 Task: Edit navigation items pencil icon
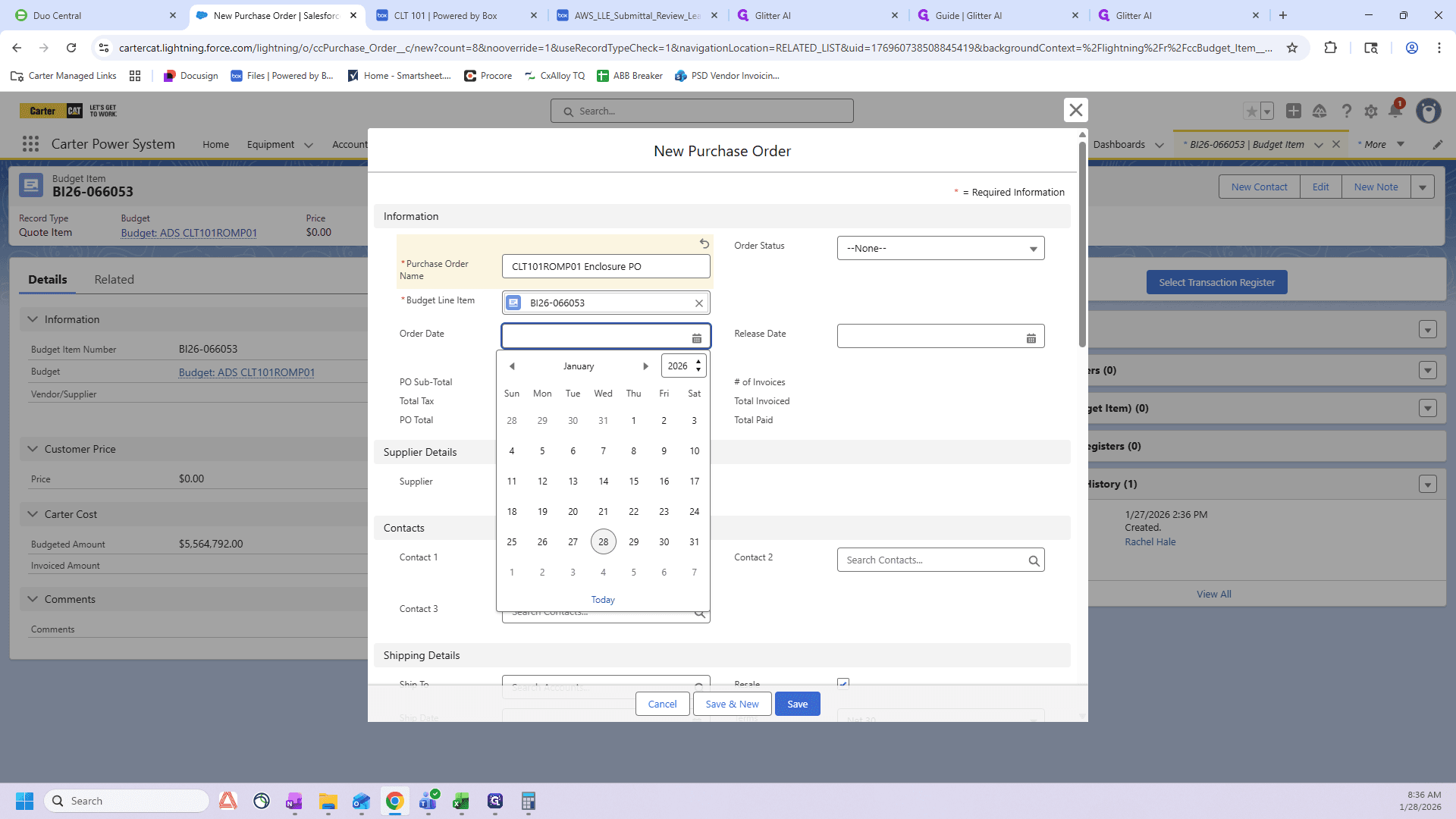pyautogui.click(x=1437, y=145)
